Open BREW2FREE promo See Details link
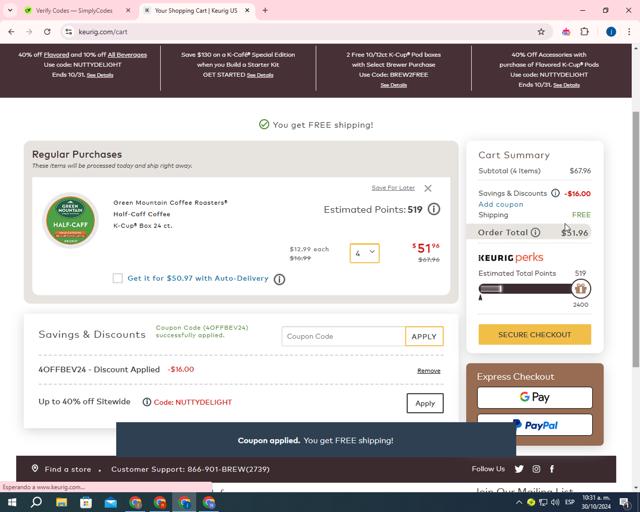 [x=393, y=85]
